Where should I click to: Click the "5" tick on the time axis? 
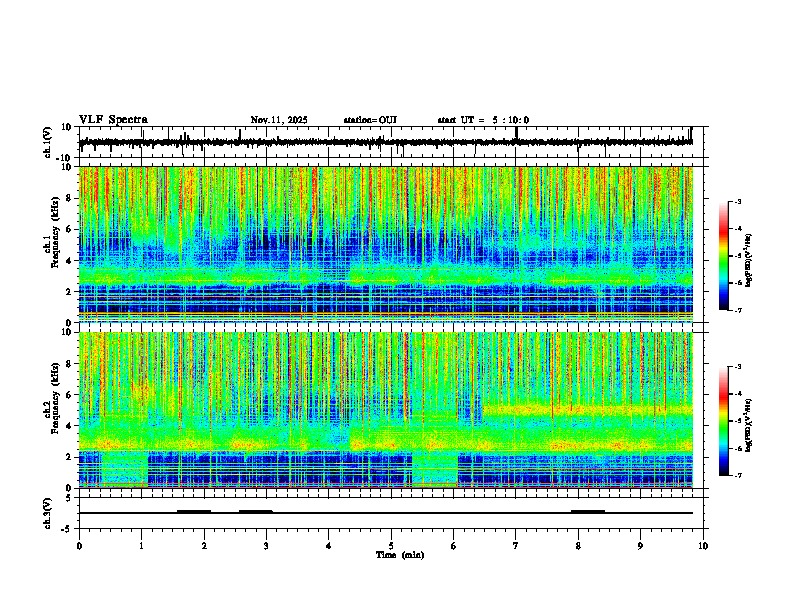(391, 546)
